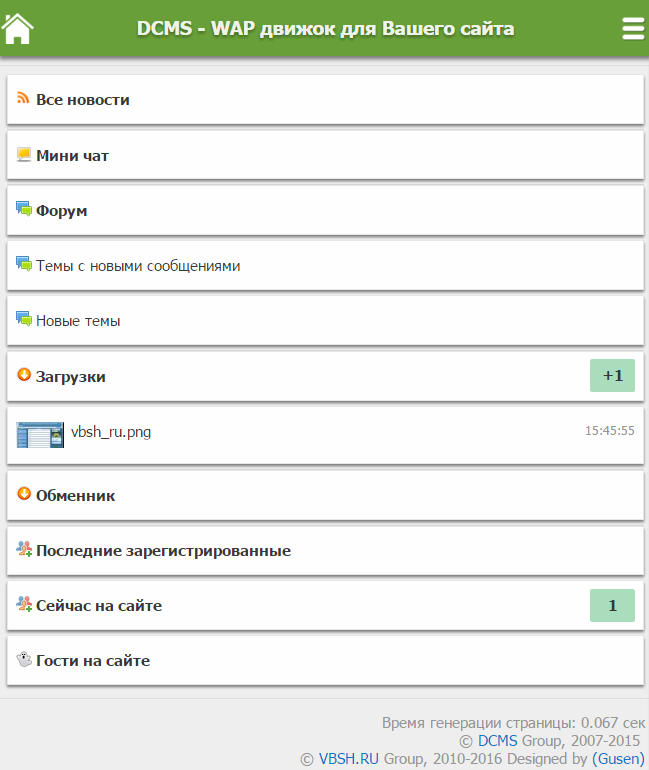Image resolution: width=649 pixels, height=770 pixels.
Task: Follow the VBSH.RU footer link
Action: 347,759
